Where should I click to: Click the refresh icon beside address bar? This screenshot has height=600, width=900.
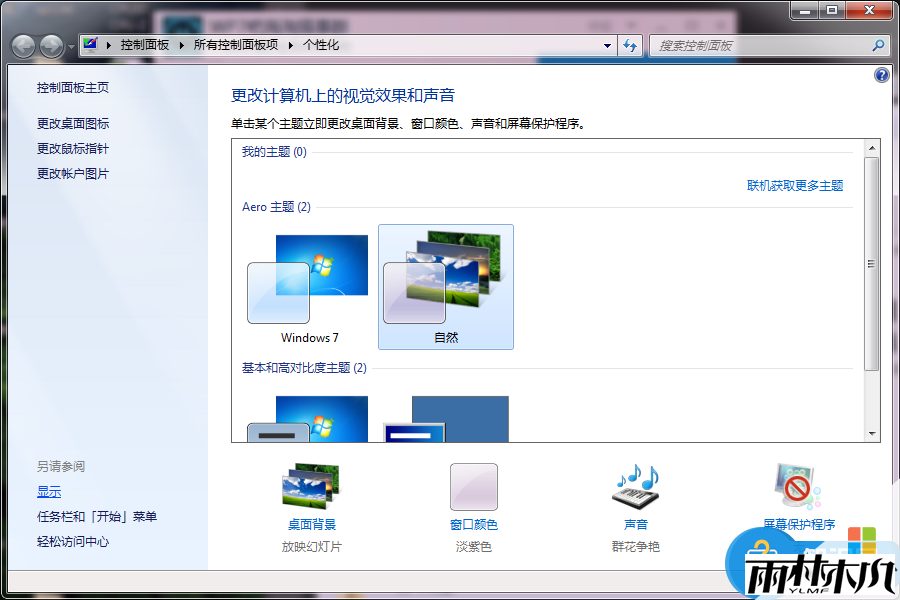point(630,45)
